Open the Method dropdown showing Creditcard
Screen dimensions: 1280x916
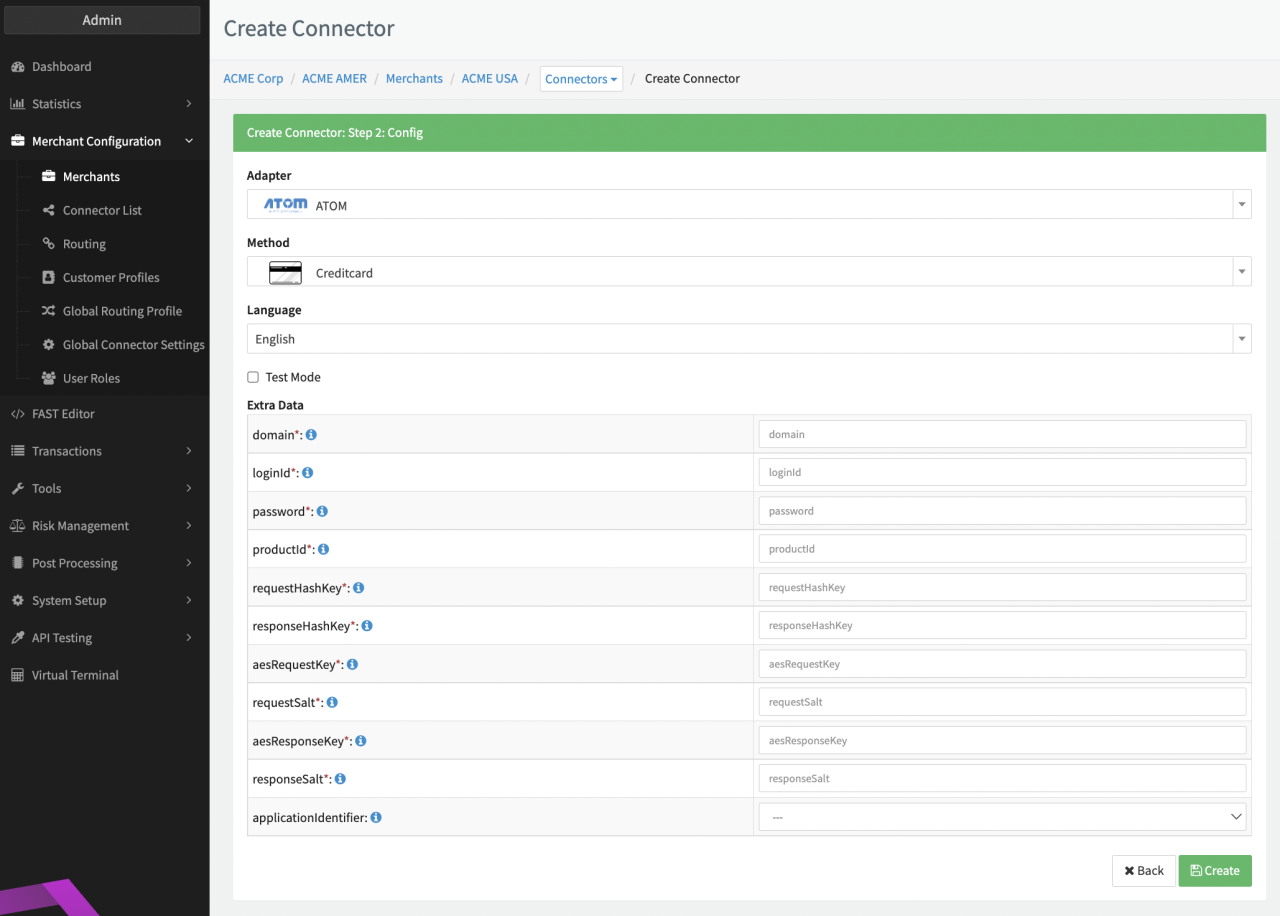[748, 272]
